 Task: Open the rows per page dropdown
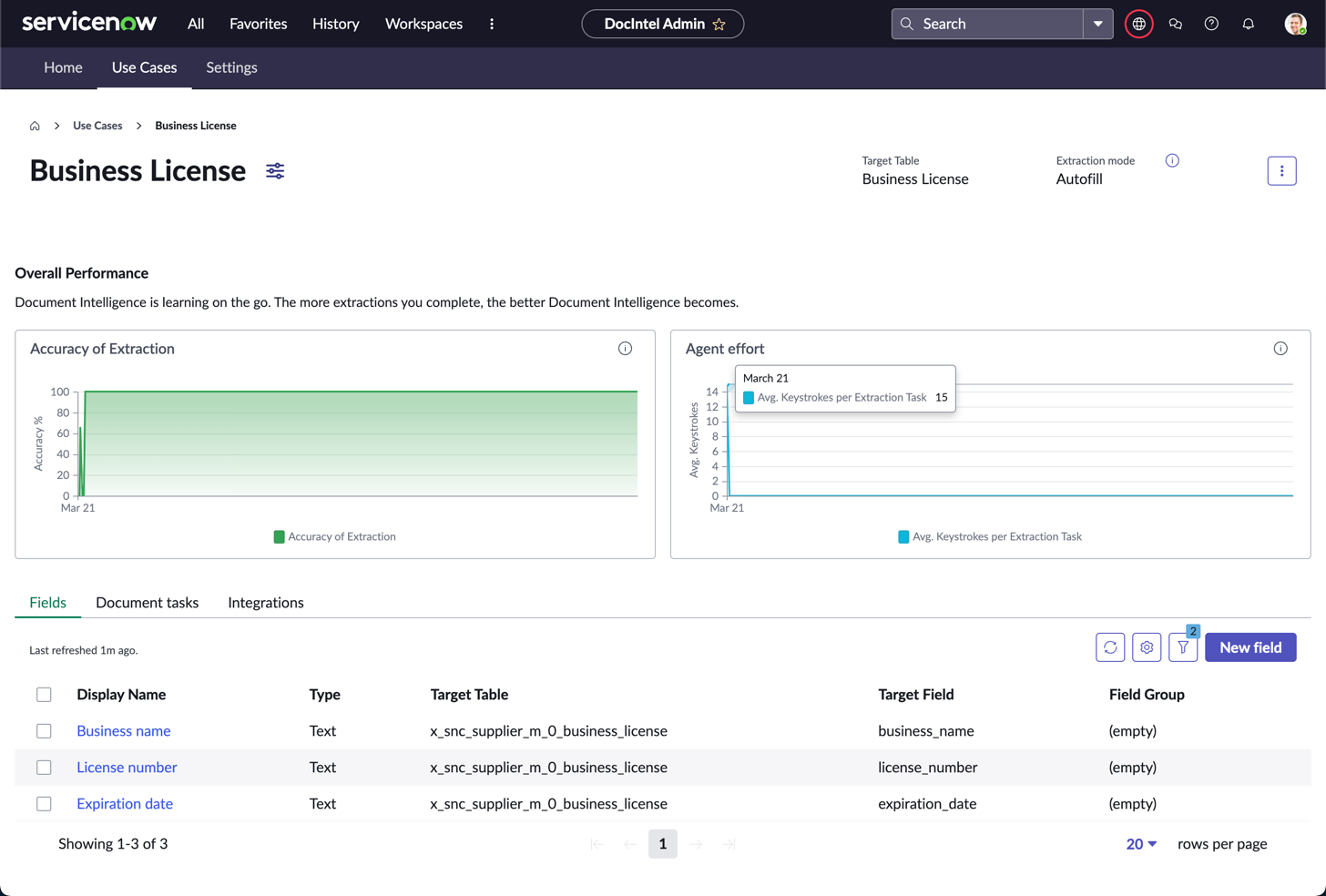tap(1141, 844)
